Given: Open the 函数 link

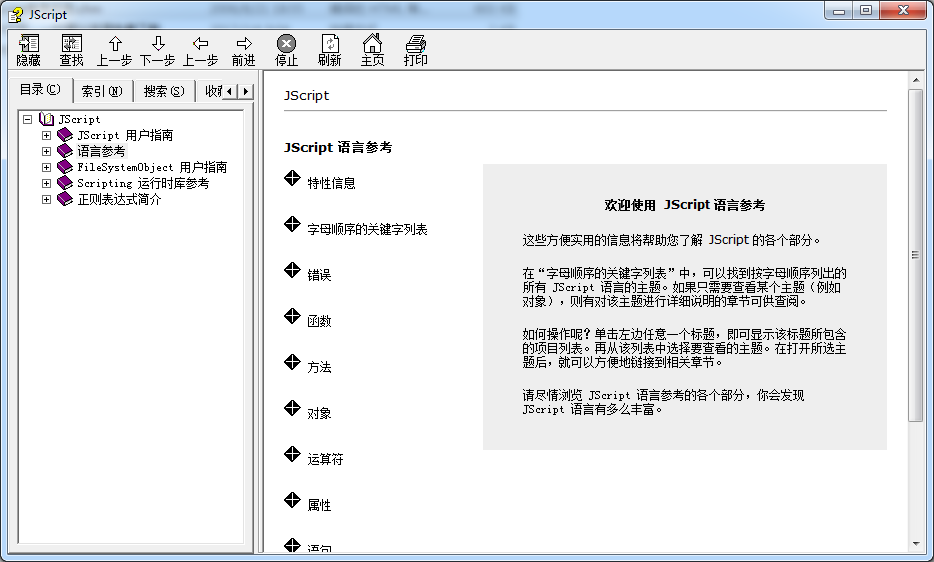Looking at the screenshot, I should 319,321.
